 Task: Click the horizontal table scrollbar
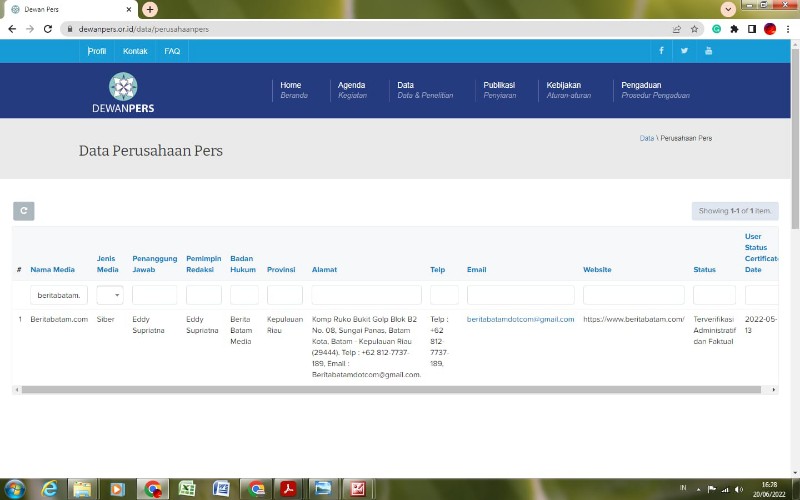tap(391, 390)
